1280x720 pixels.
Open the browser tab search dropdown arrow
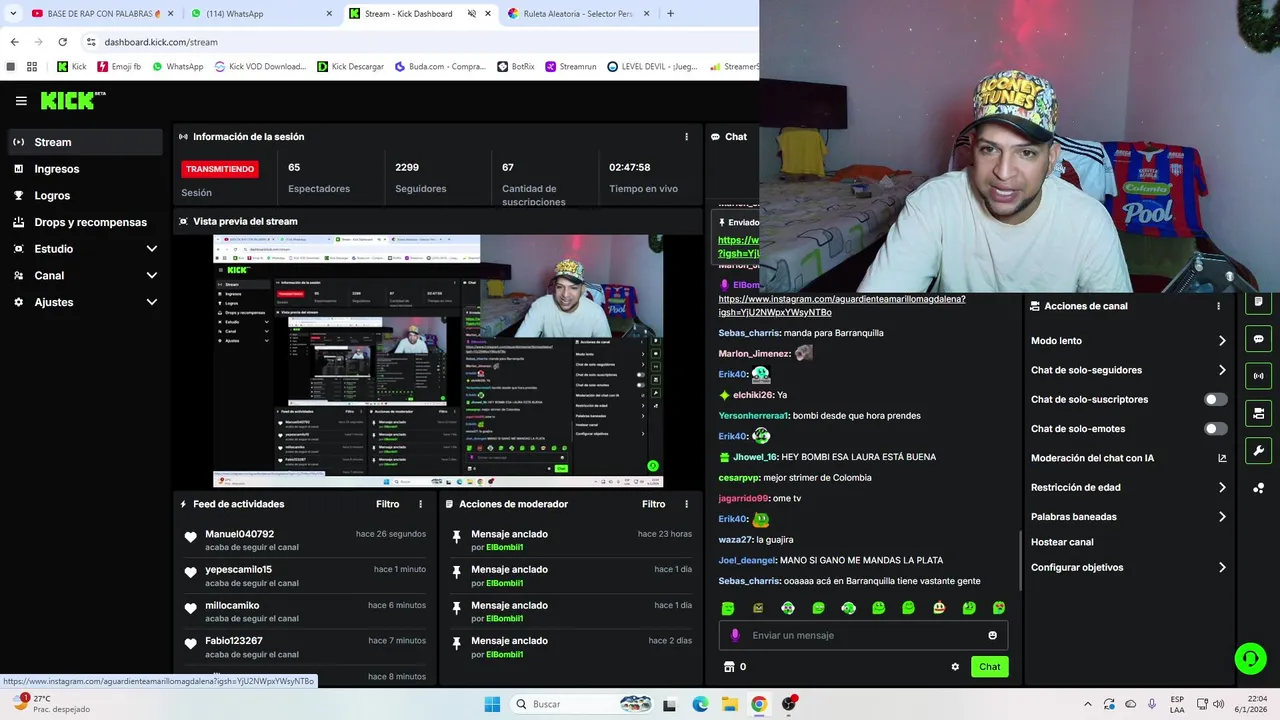coord(13,14)
